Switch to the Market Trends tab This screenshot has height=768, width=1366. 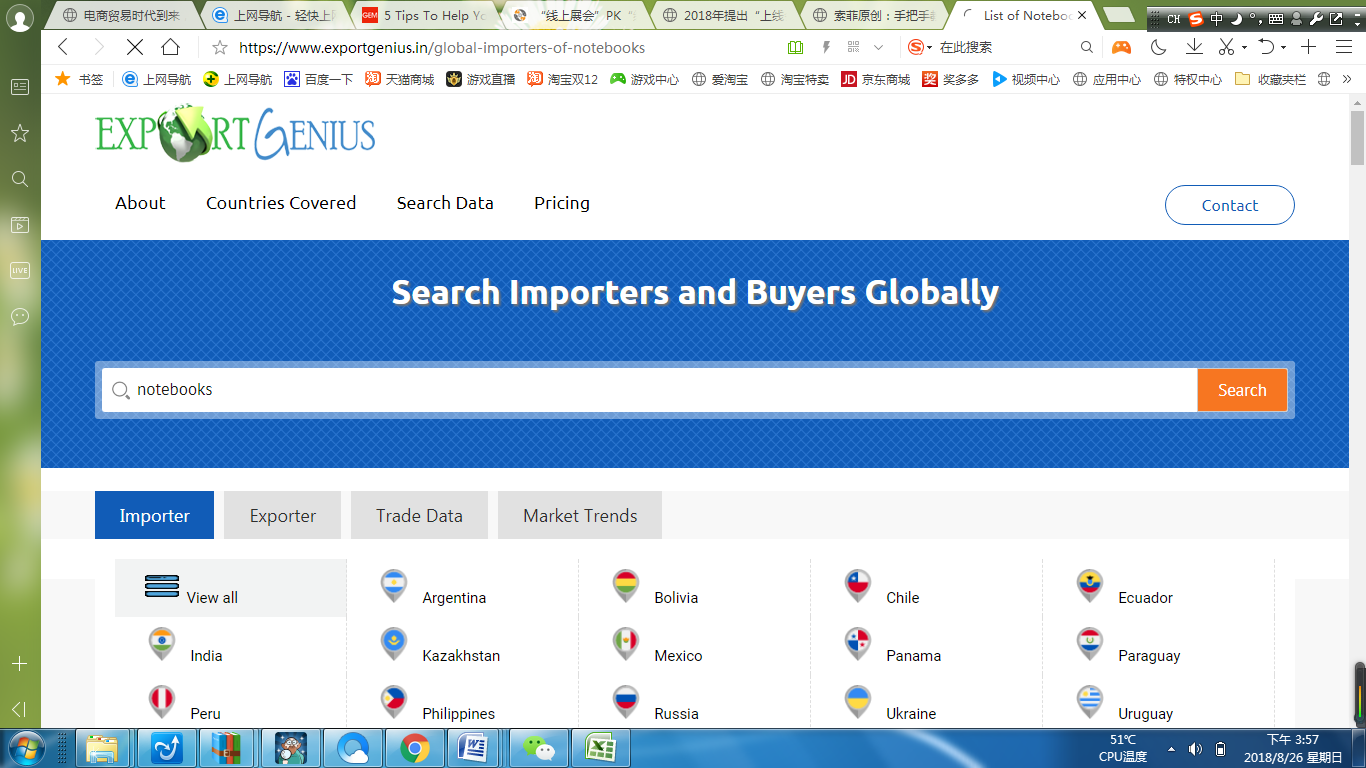[x=580, y=516]
